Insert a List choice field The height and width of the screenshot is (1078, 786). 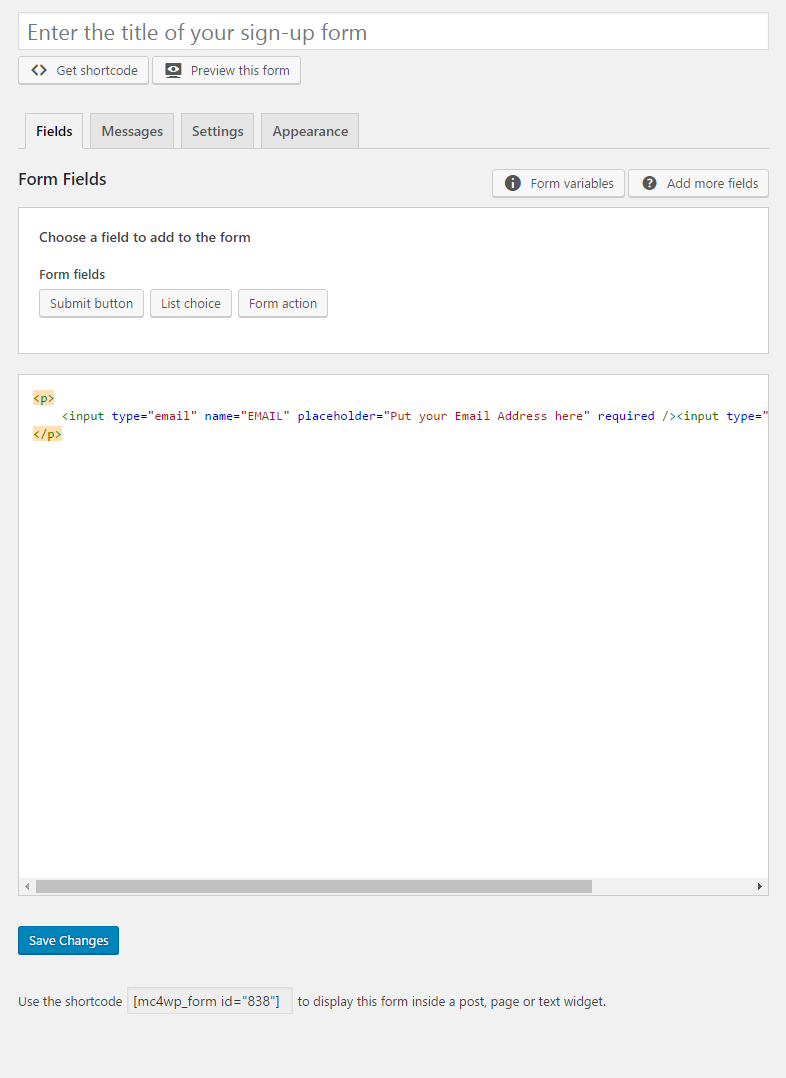tap(191, 303)
